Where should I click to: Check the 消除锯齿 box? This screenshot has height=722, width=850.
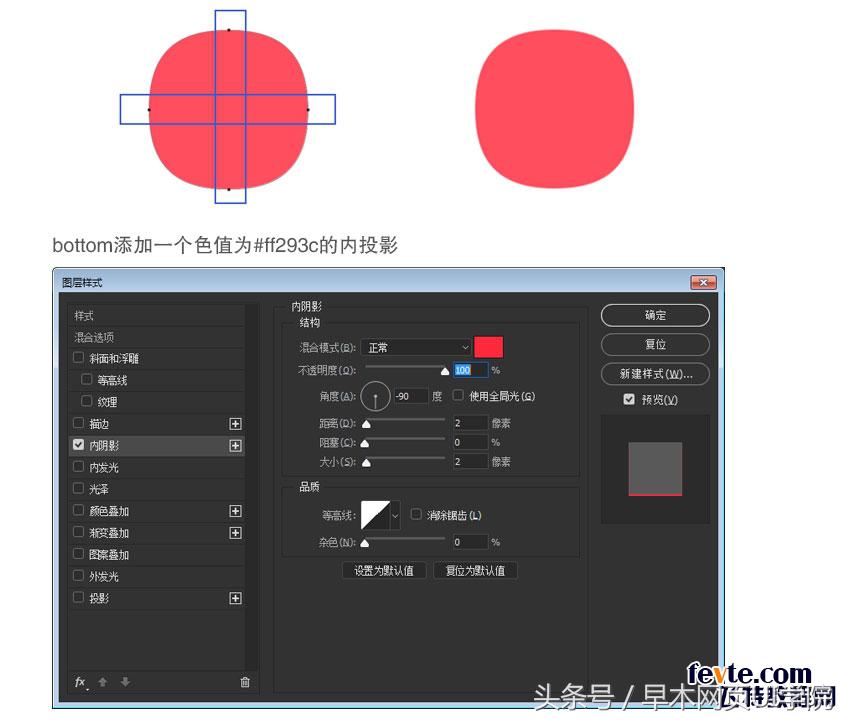coord(417,514)
